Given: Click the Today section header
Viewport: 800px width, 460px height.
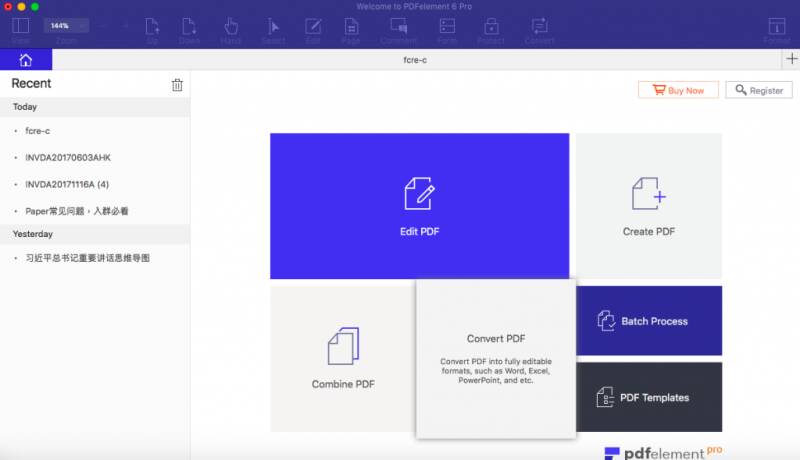Looking at the screenshot, I should click(x=95, y=107).
